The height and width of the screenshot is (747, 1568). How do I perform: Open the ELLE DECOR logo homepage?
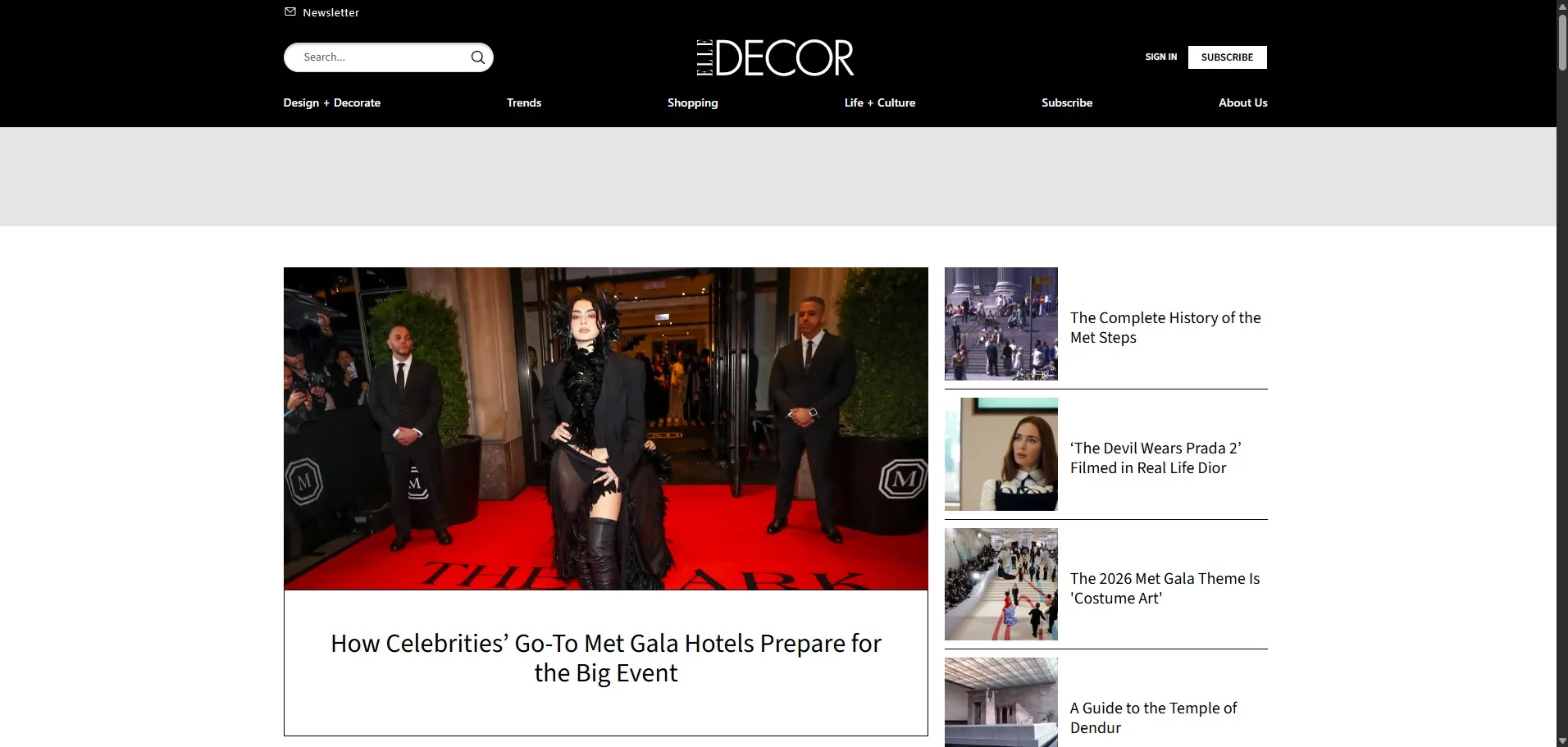pos(775,57)
